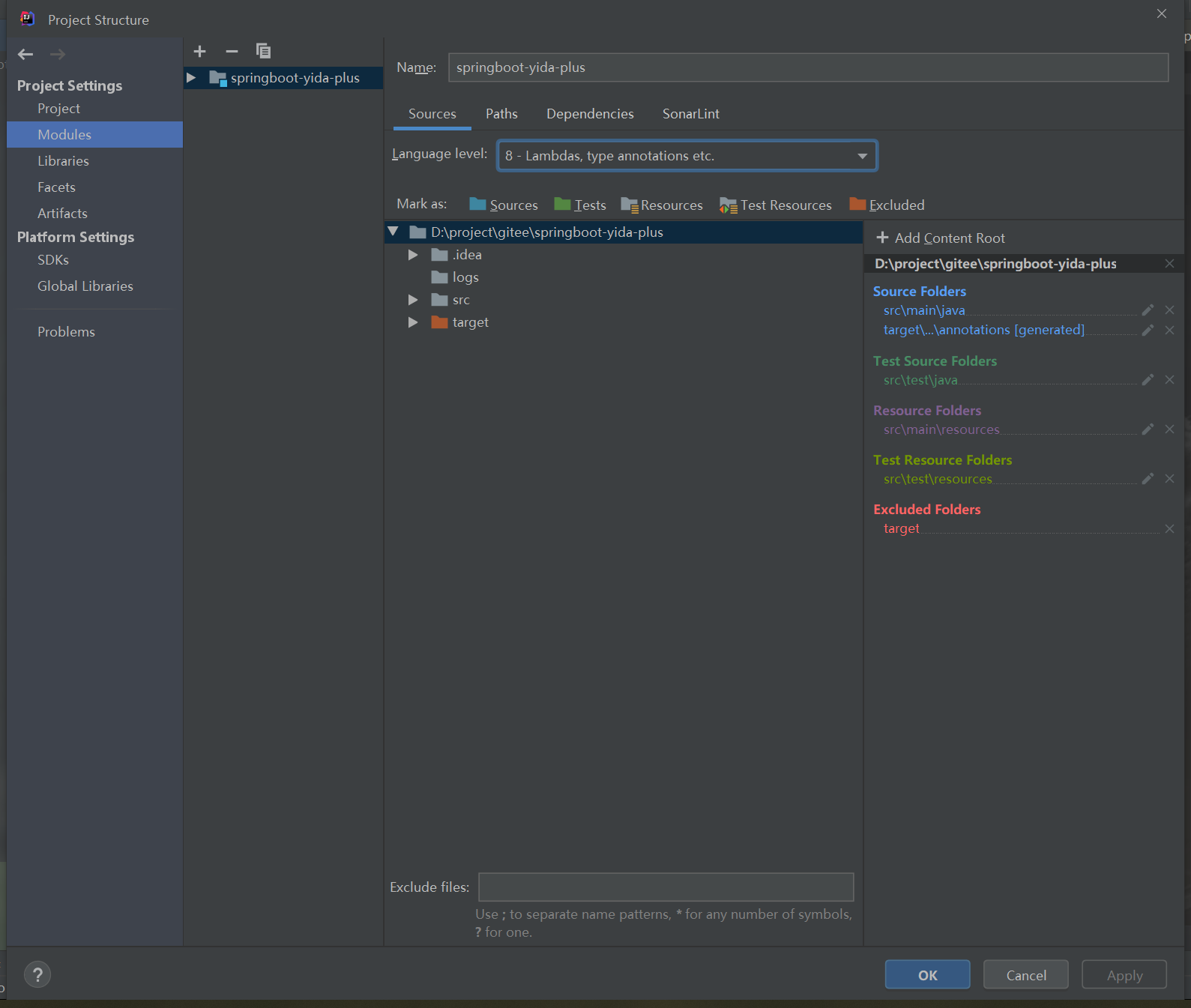Switch to the Sources tab

point(432,114)
